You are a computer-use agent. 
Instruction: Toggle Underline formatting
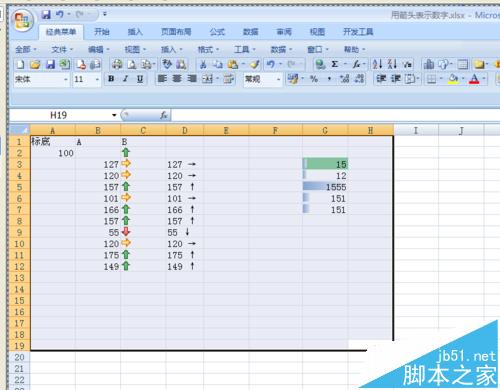point(140,79)
